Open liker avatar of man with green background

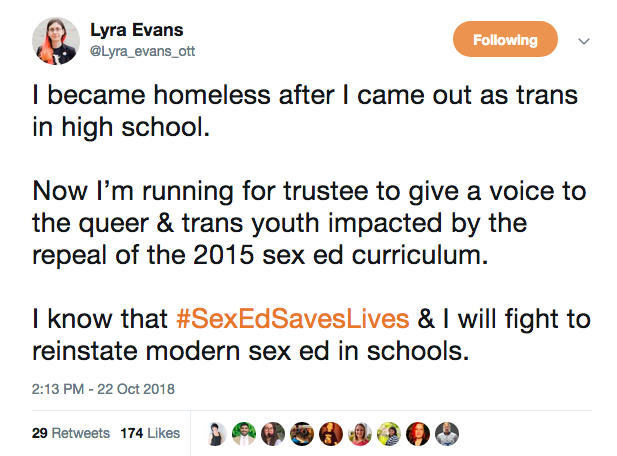point(244,434)
